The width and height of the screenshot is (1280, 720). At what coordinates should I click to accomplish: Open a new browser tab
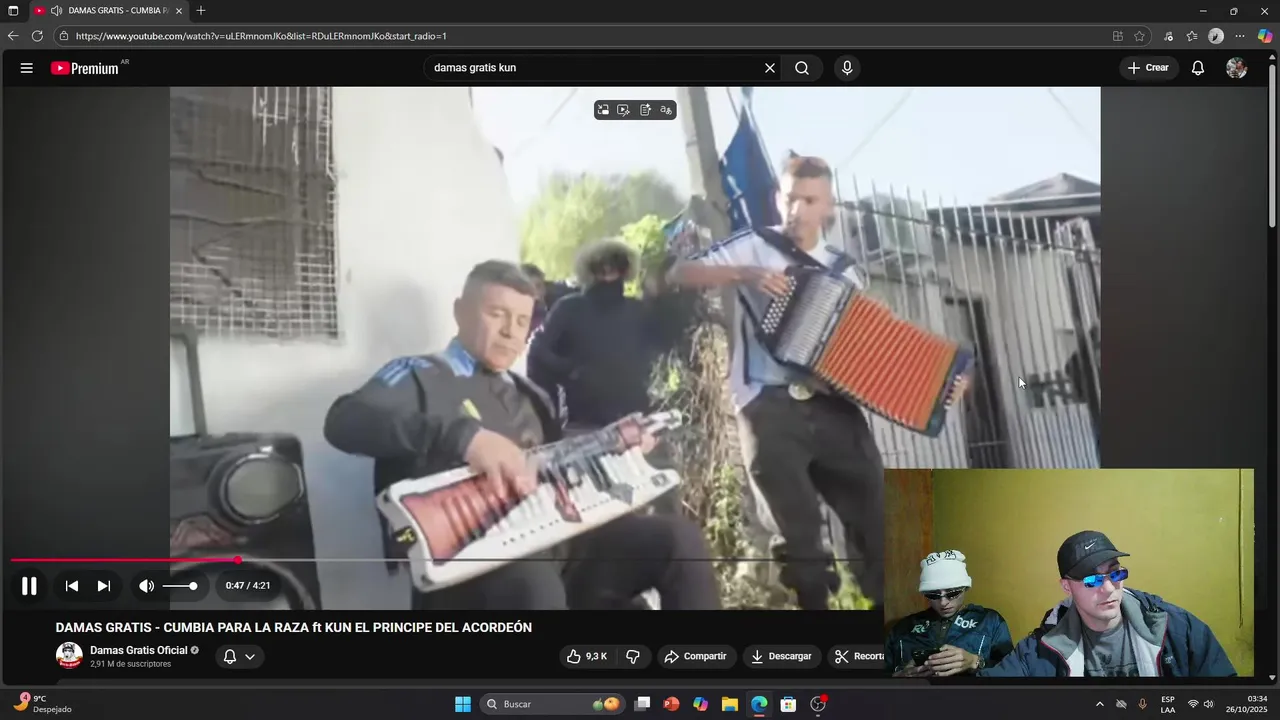point(201,11)
